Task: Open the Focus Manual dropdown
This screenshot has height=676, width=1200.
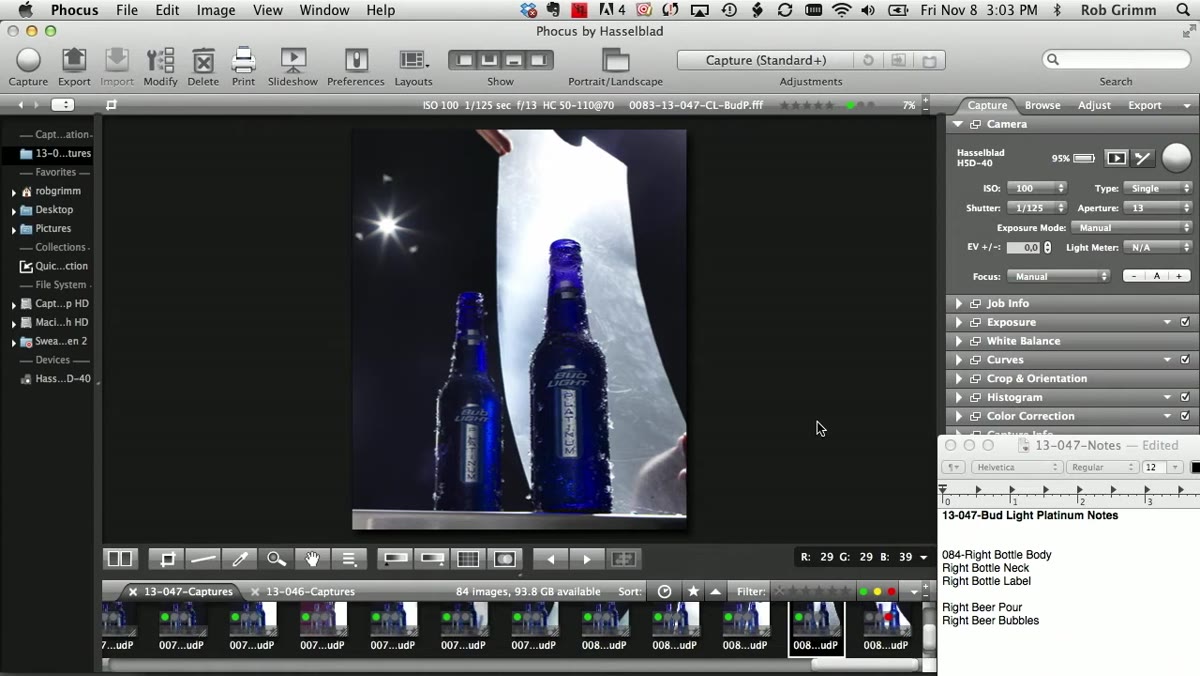Action: (x=1058, y=276)
